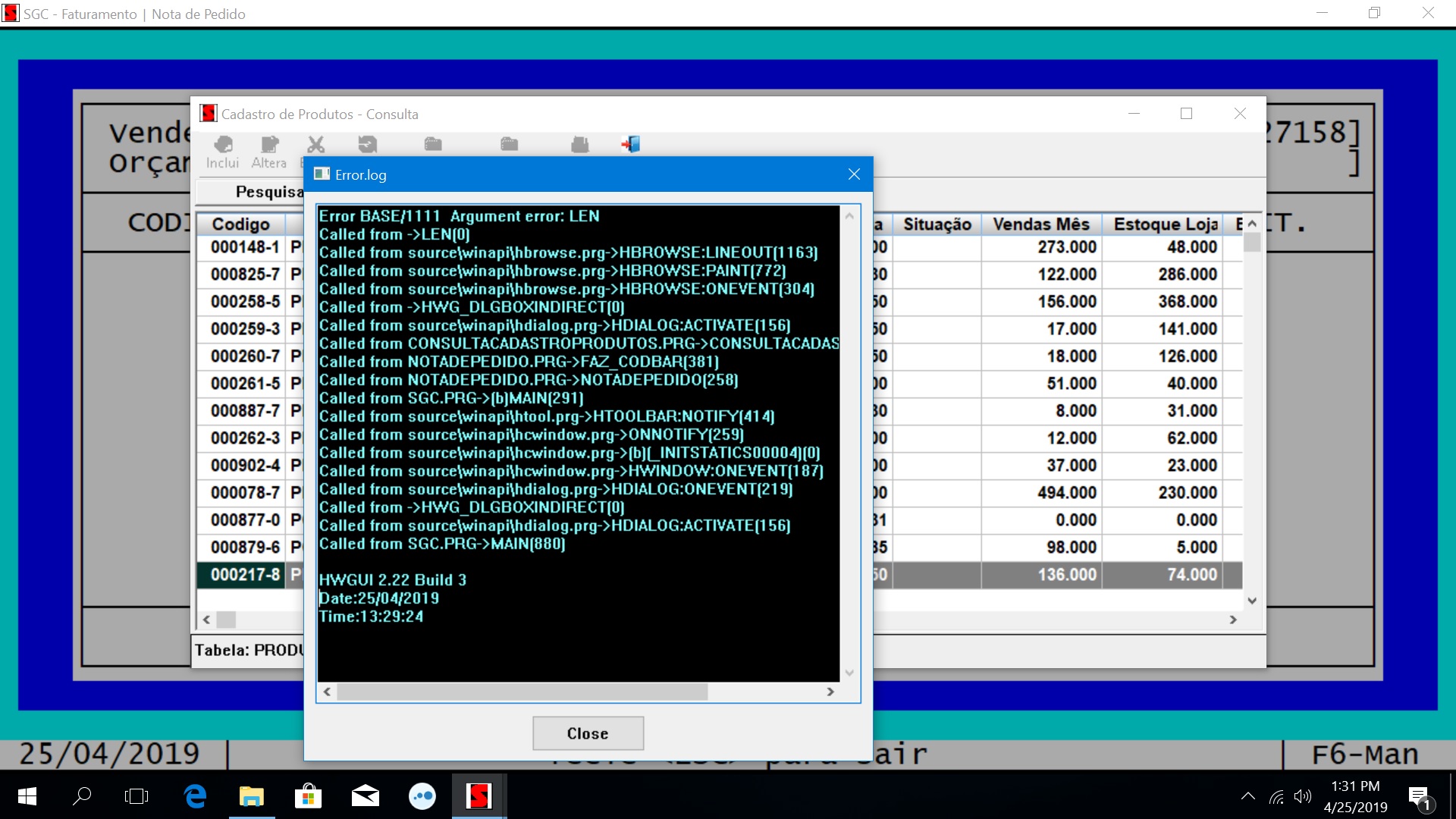Click the printer toolbar icon
Screen dimensions: 1456x819
pyautogui.click(x=580, y=144)
